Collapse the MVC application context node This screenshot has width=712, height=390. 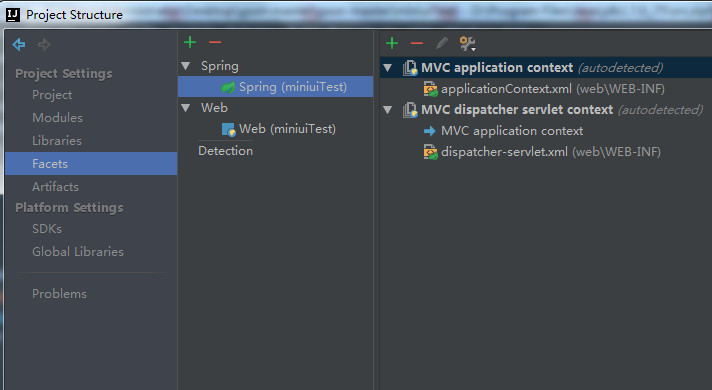[x=387, y=68]
